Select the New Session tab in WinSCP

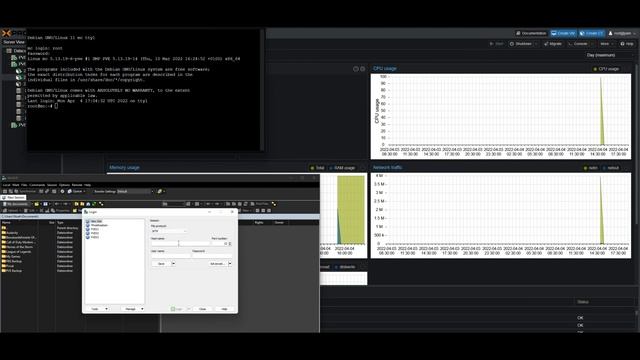[x=13, y=198]
